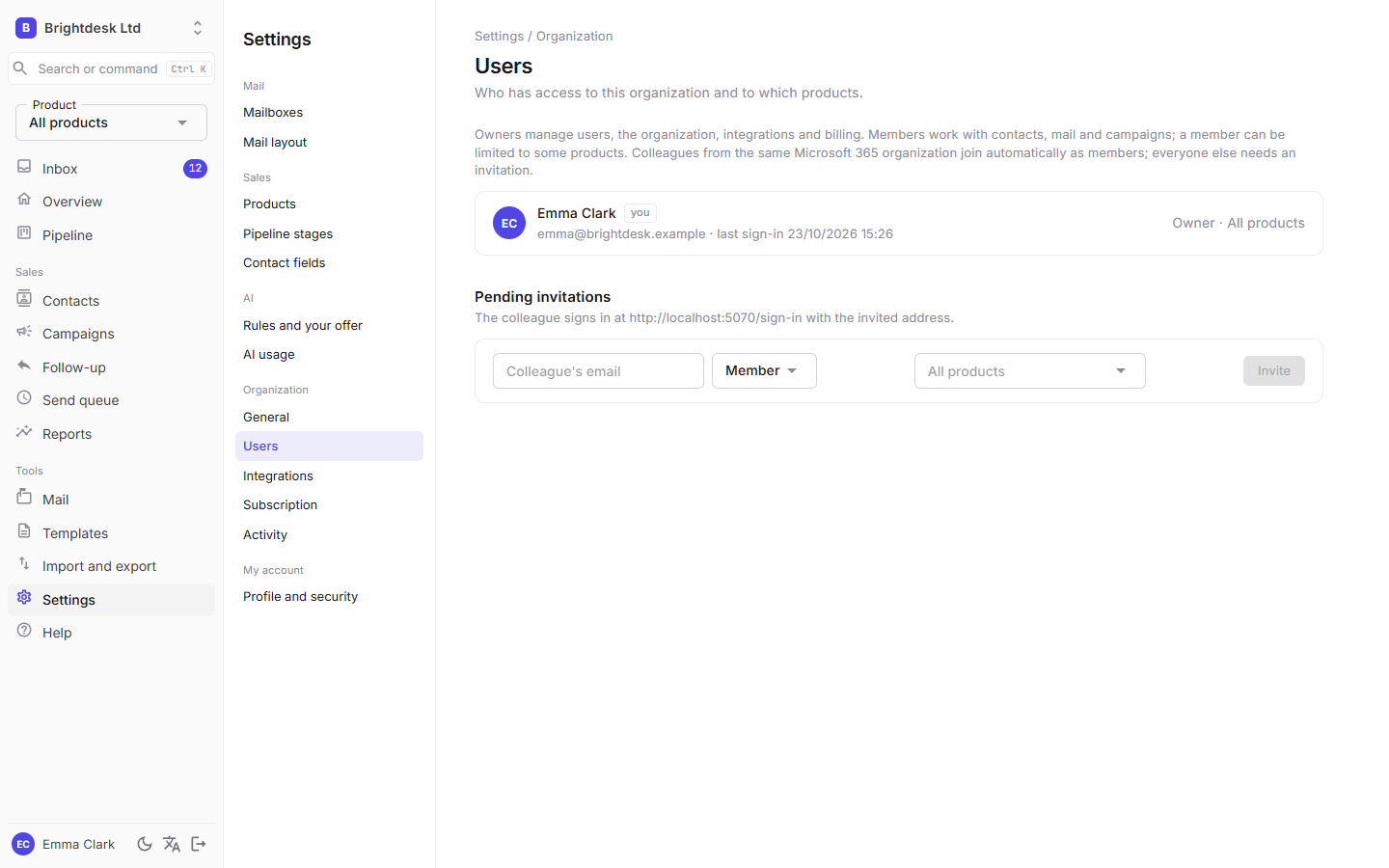Open the Product All products dropdown
The height and width of the screenshot is (868, 1389).
coord(112,122)
